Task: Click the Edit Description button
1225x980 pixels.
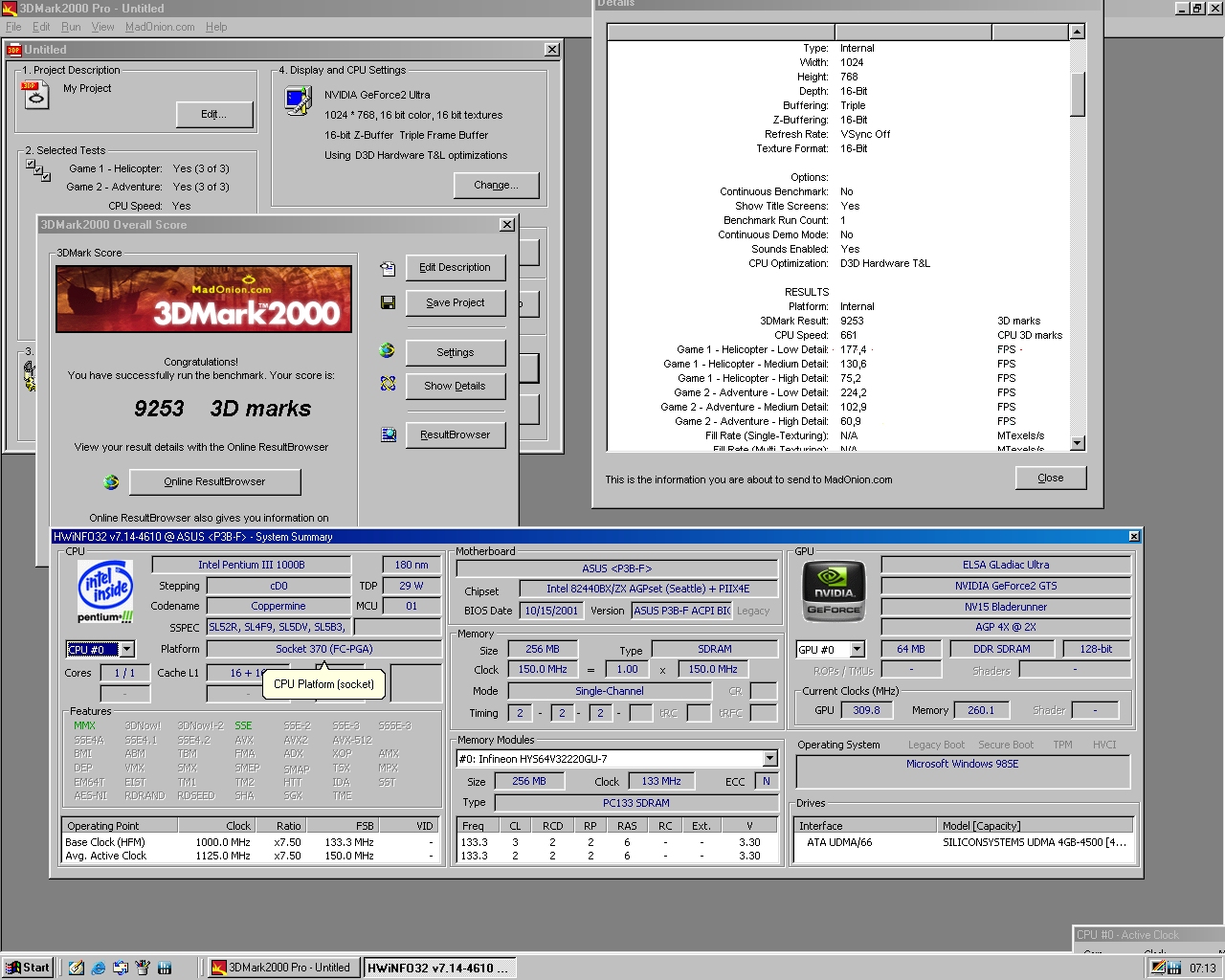Action: point(455,268)
